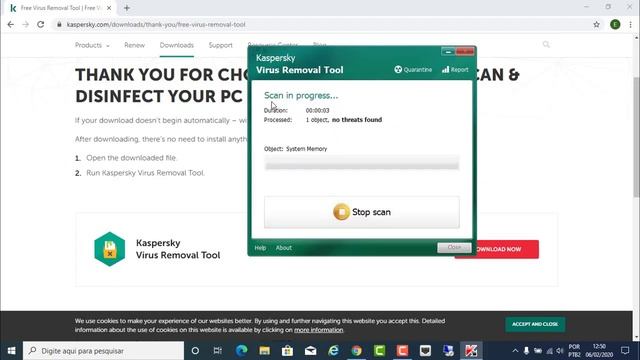The height and width of the screenshot is (360, 640).
Task: Open the Mail app from the taskbar
Action: point(311,351)
